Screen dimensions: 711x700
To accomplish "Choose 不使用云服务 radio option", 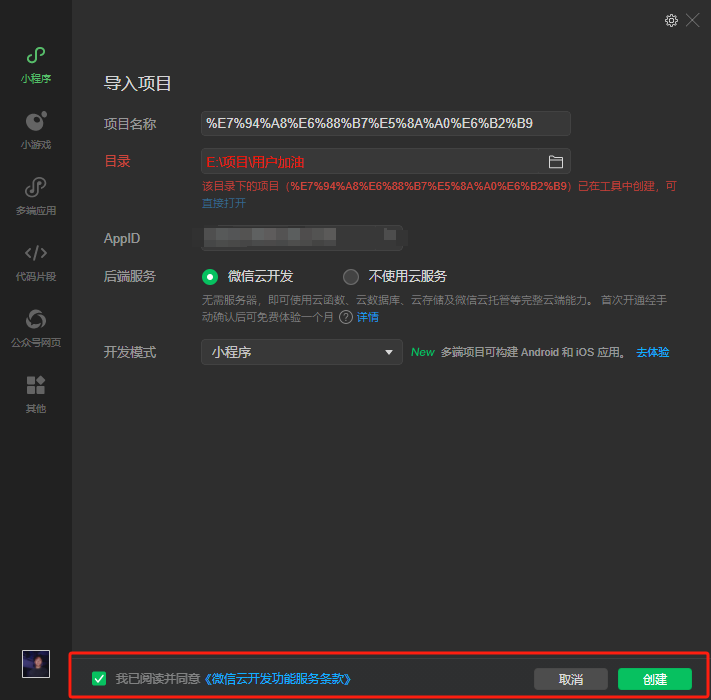I will [x=351, y=277].
